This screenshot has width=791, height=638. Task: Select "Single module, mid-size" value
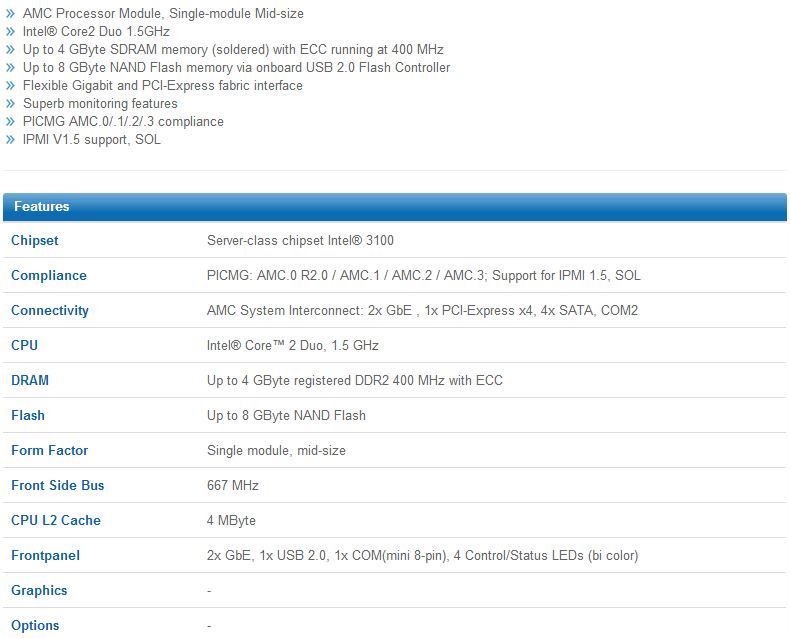click(x=276, y=450)
